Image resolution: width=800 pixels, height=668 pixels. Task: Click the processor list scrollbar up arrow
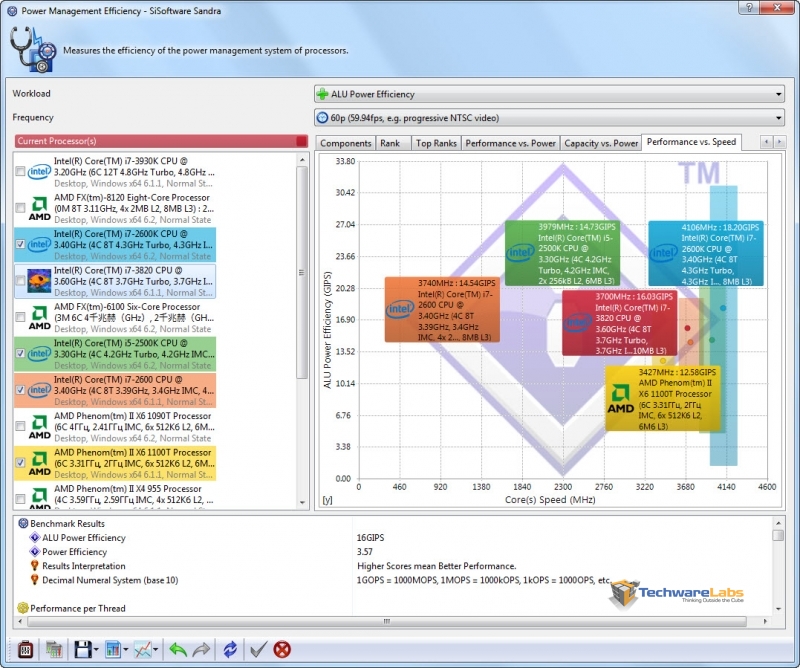click(302, 160)
